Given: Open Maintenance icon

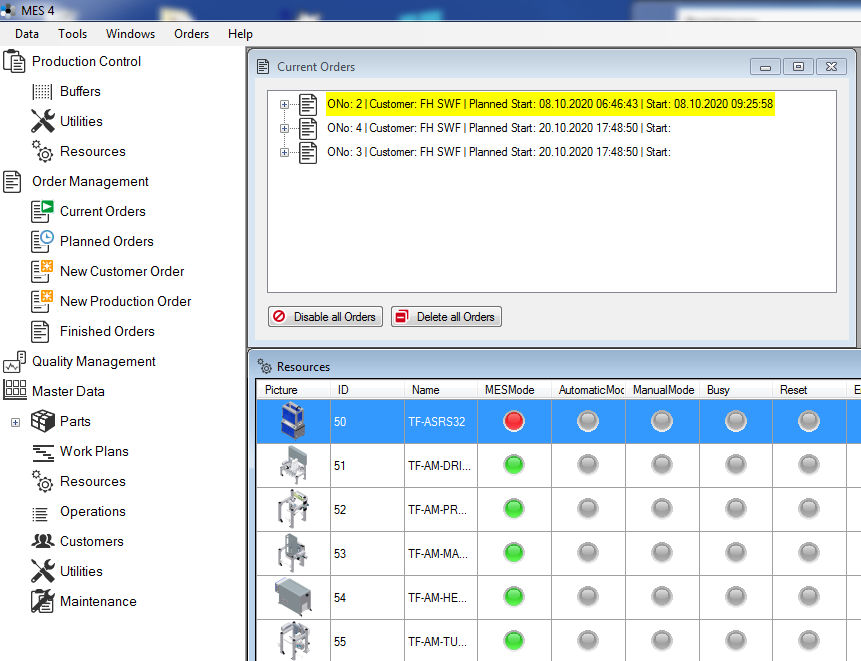Looking at the screenshot, I should click(x=42, y=601).
